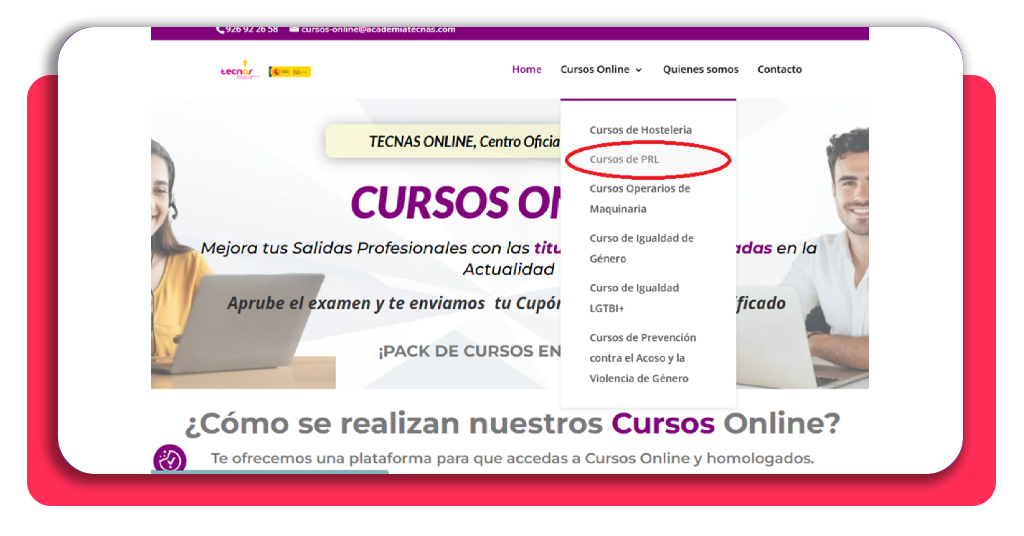
Task: Select Cursos de Hosteleria from the dropdown
Action: (641, 130)
